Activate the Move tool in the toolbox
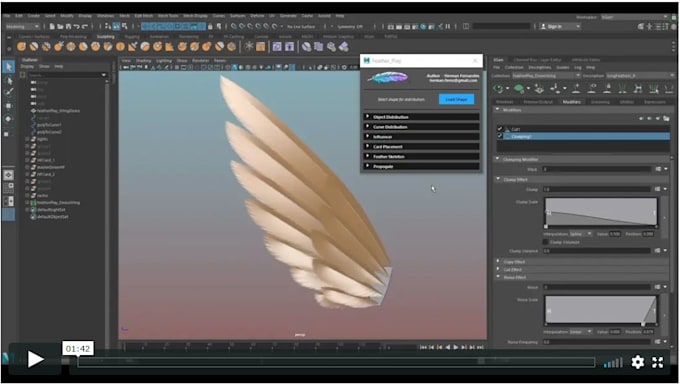This screenshot has width=680, height=386. pos(8,106)
